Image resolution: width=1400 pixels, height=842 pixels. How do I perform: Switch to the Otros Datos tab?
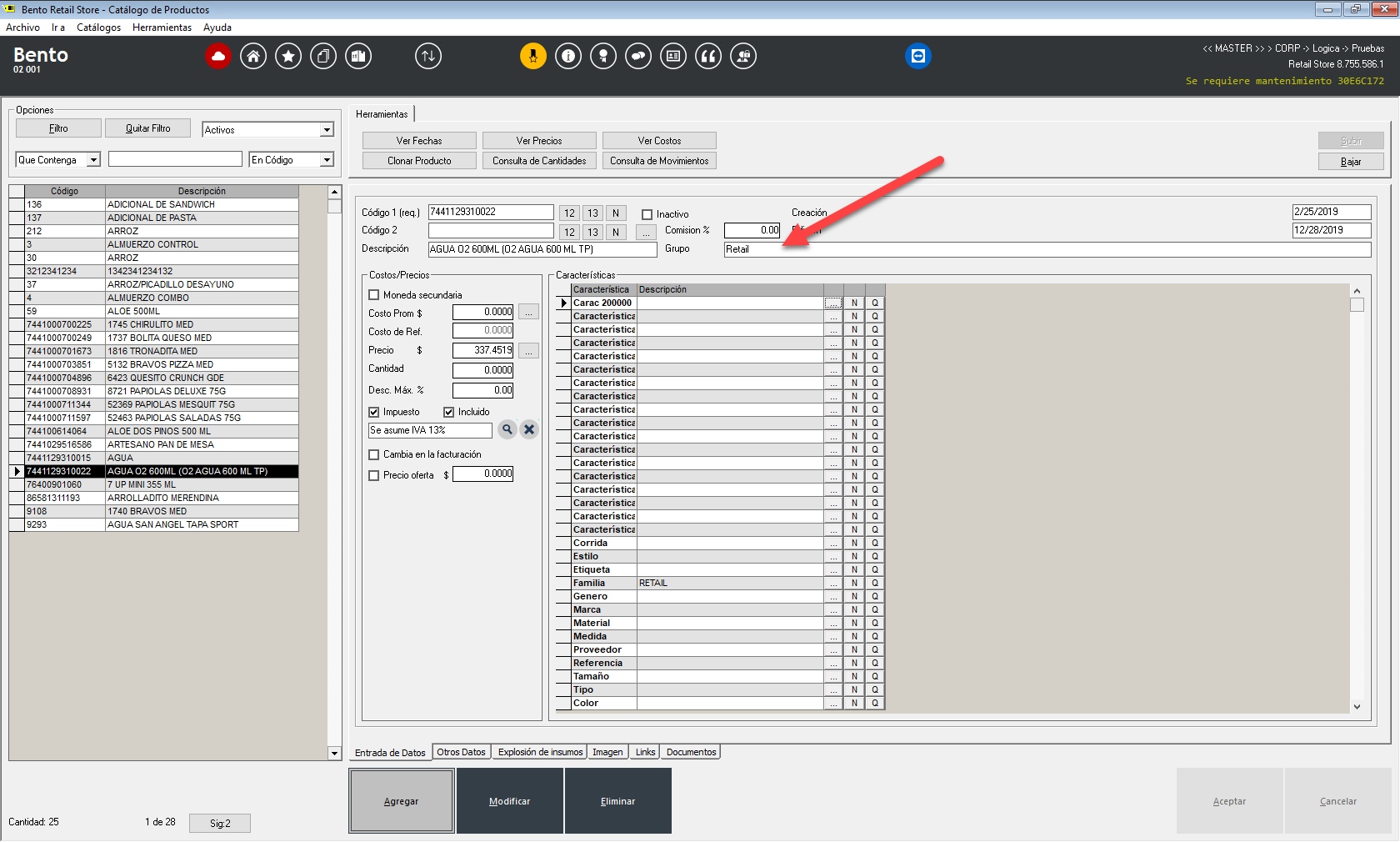click(461, 752)
